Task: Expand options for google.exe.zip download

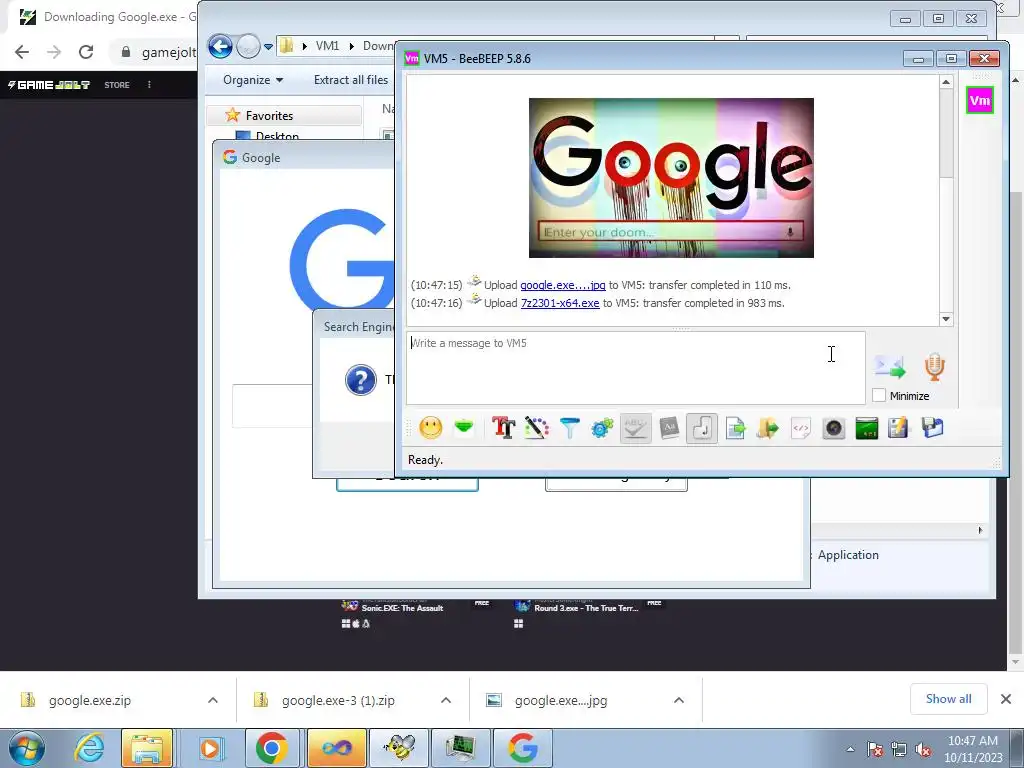Action: click(x=213, y=700)
